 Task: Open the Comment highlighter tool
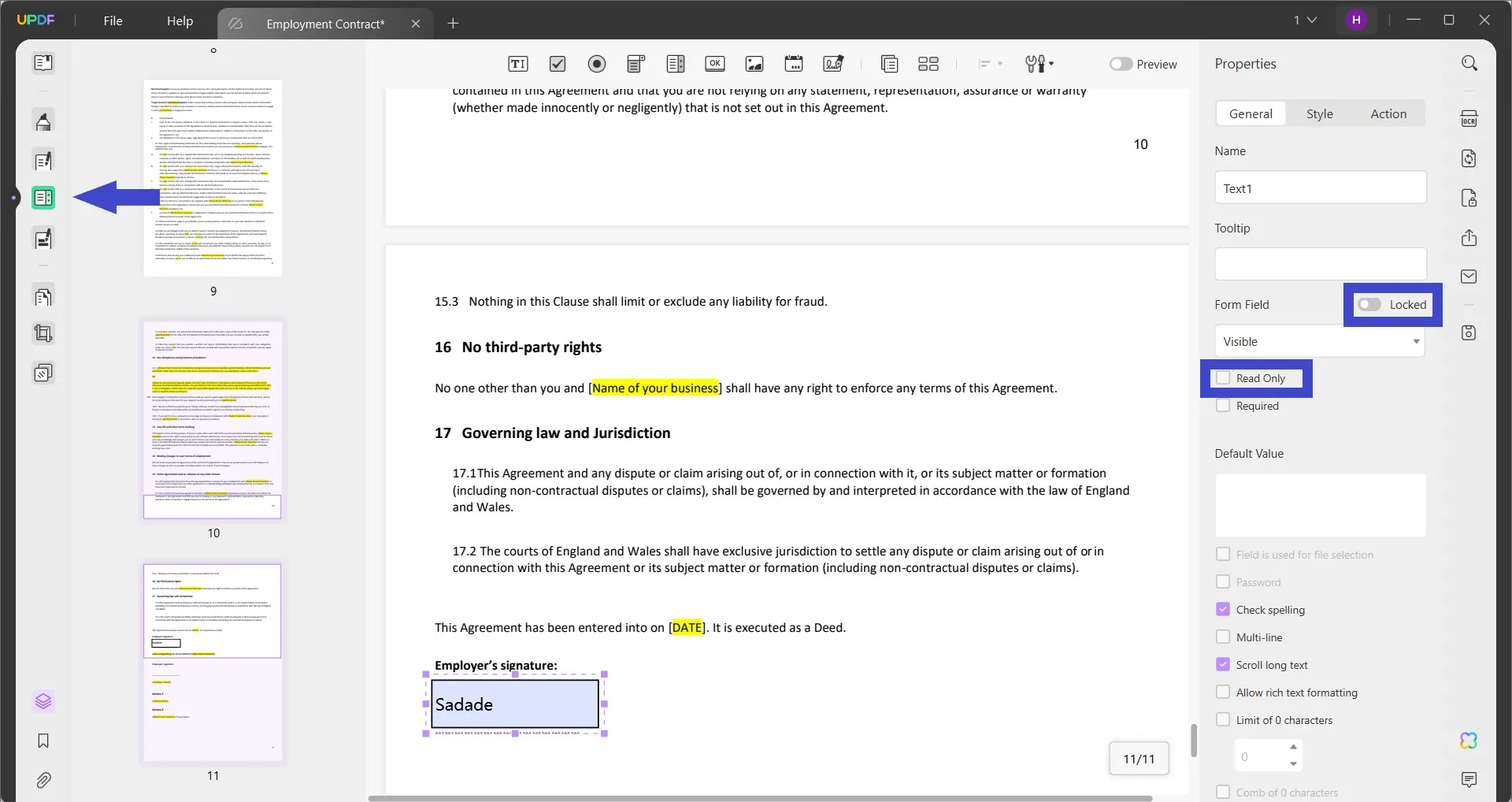pyautogui.click(x=43, y=121)
